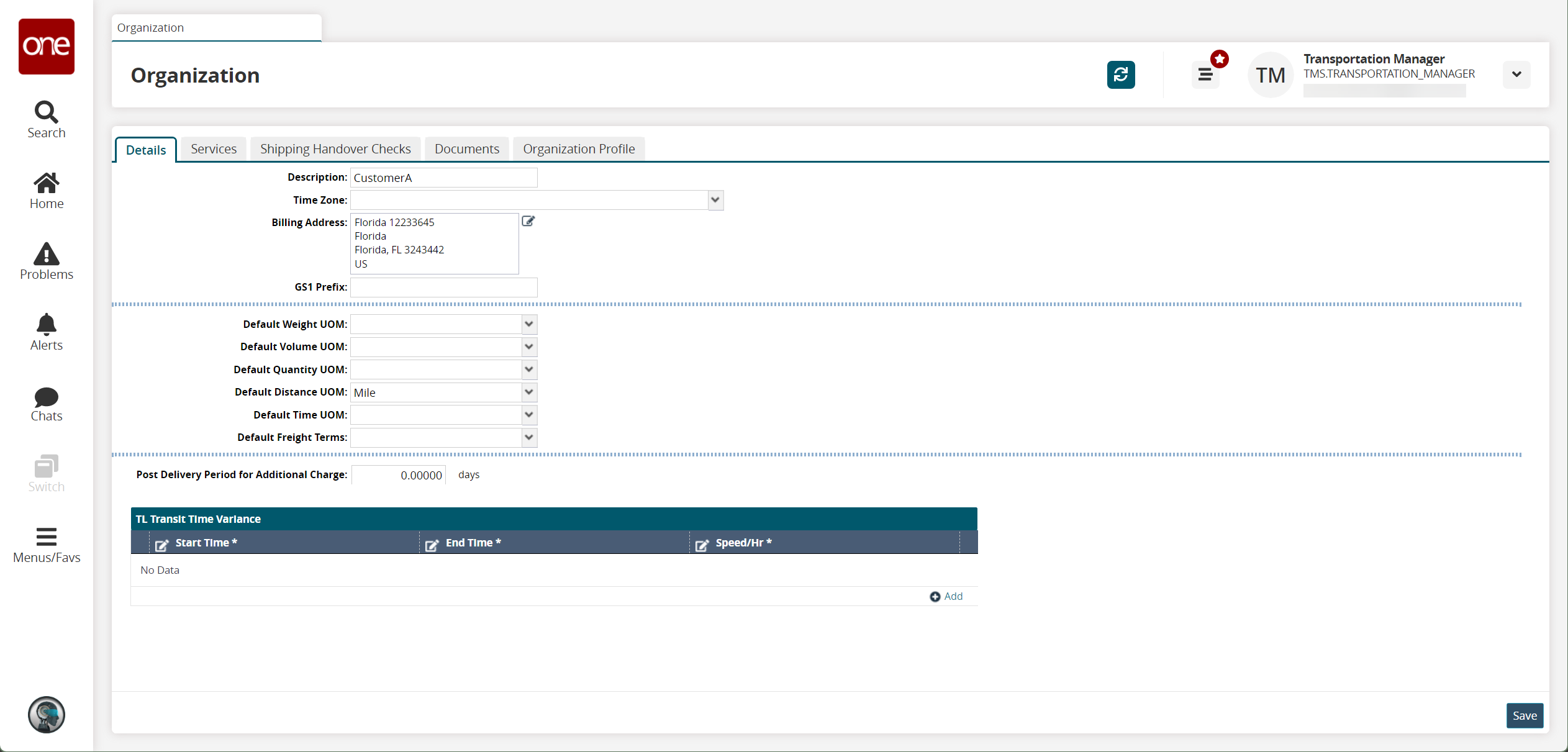Edit the Billing Address
Screen dimensions: 1568x752
click(528, 221)
